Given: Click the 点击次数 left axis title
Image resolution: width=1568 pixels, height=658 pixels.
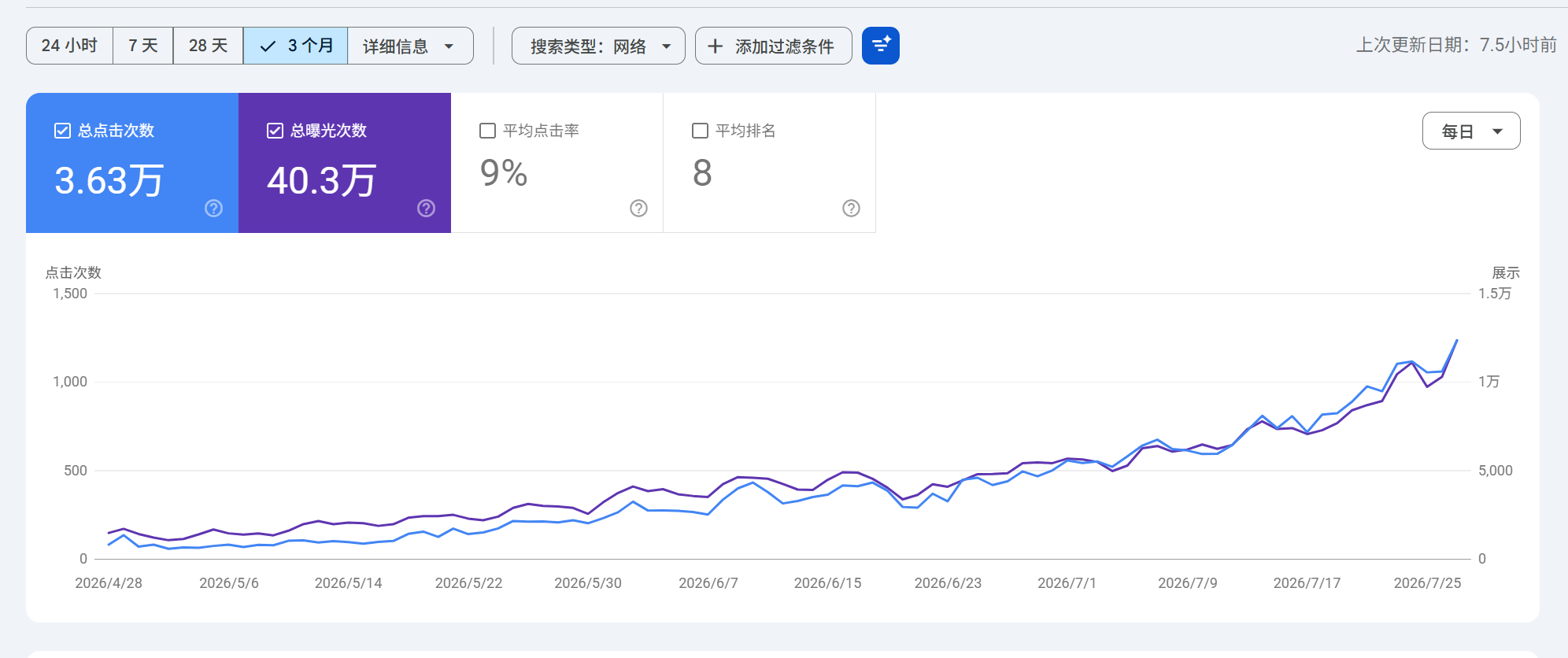Looking at the screenshot, I should click(x=73, y=273).
